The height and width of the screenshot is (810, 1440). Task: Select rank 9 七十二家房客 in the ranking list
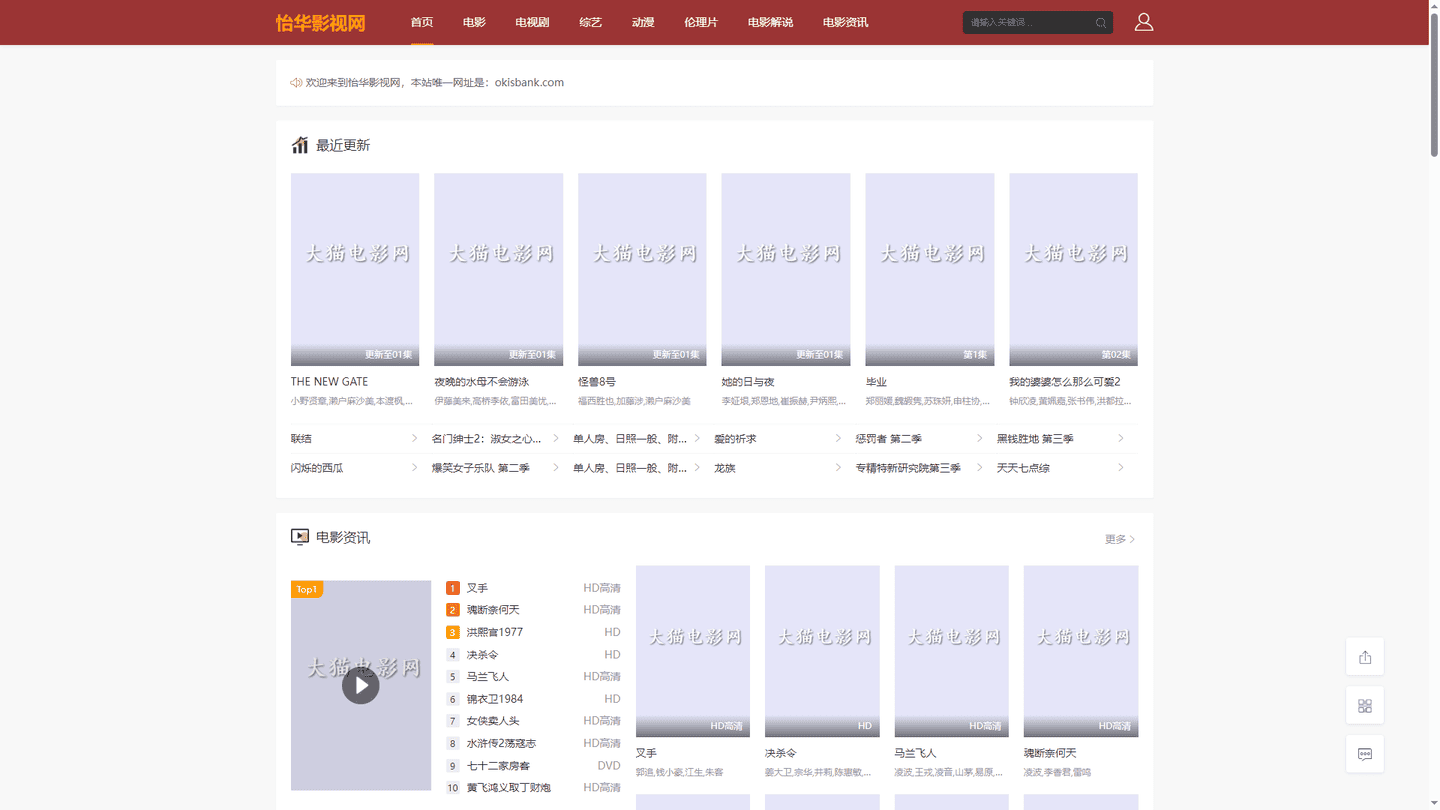coord(533,766)
